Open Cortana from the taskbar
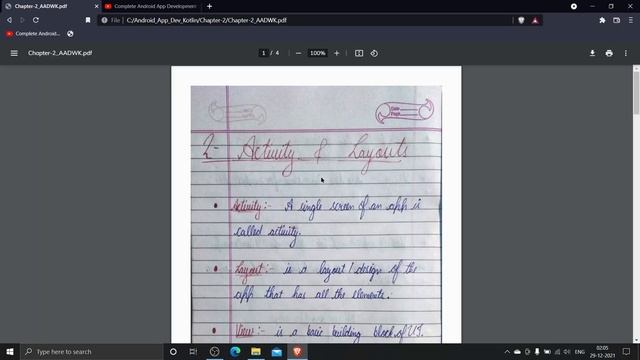The width and height of the screenshot is (640, 360). pyautogui.click(x=173, y=351)
